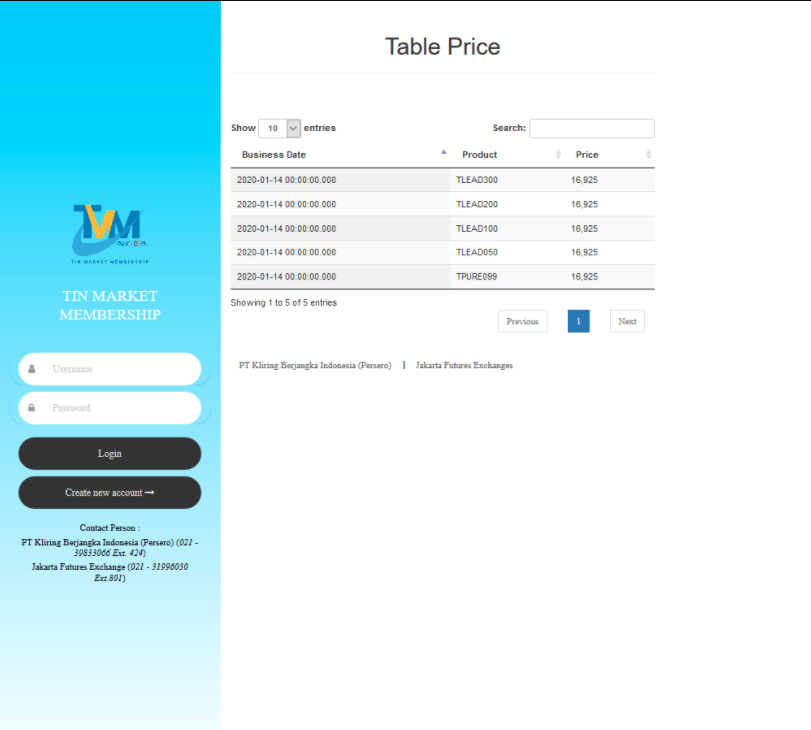811x730 pixels.
Task: Go to Next page of table
Action: click(x=627, y=321)
